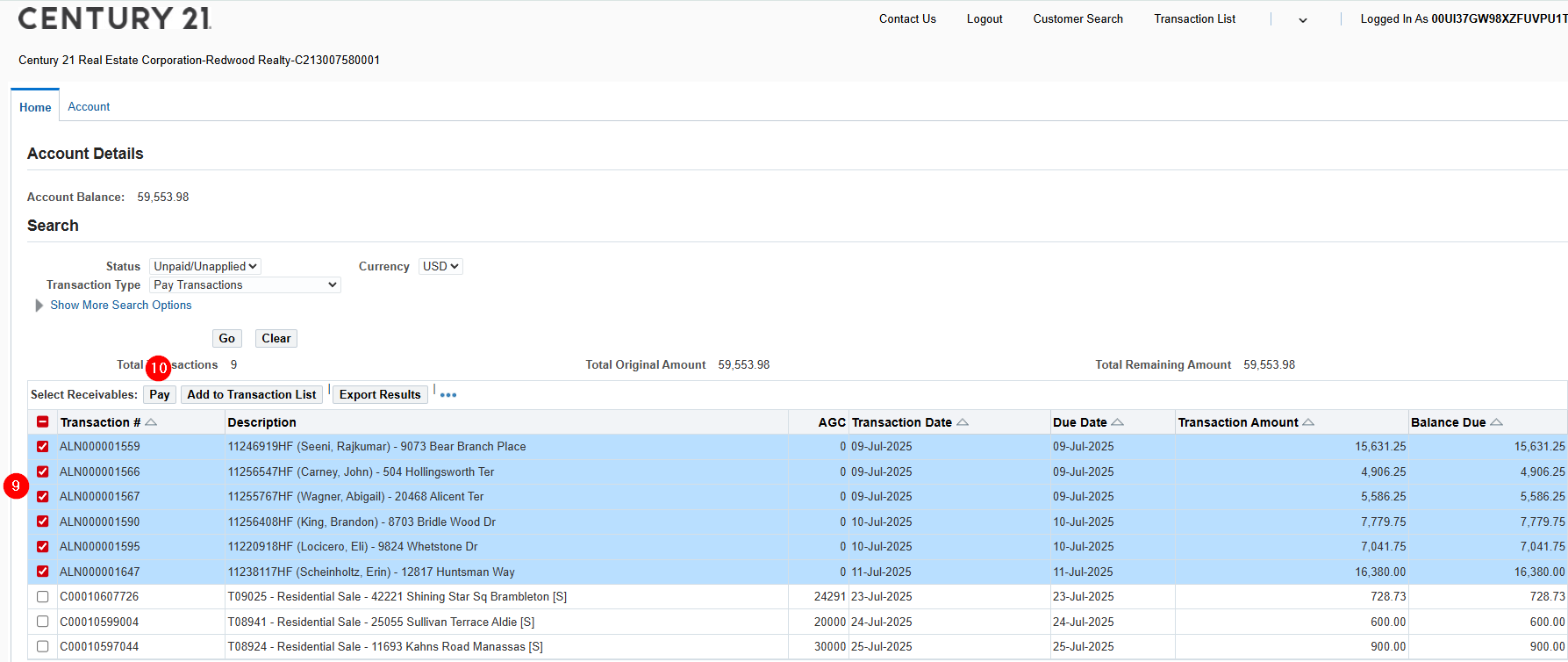1568x662 pixels.
Task: Click transaction number ALN000001590
Action: (x=100, y=522)
